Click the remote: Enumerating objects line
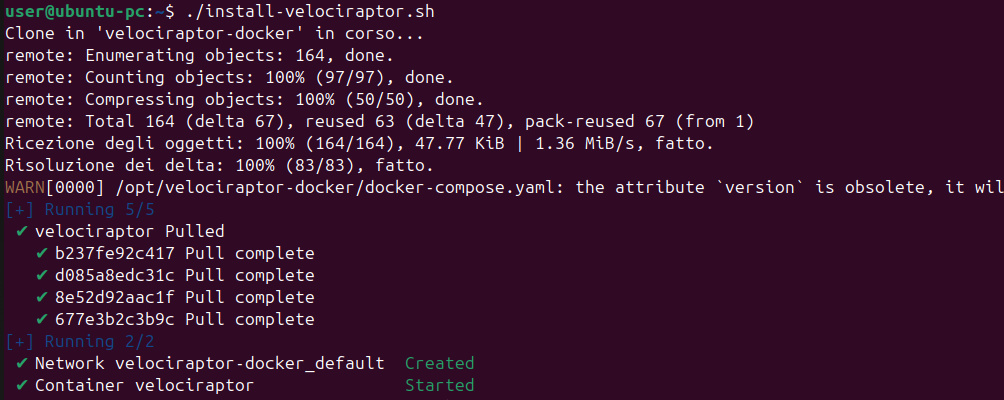Viewport: 1004px width, 400px height. [199, 56]
